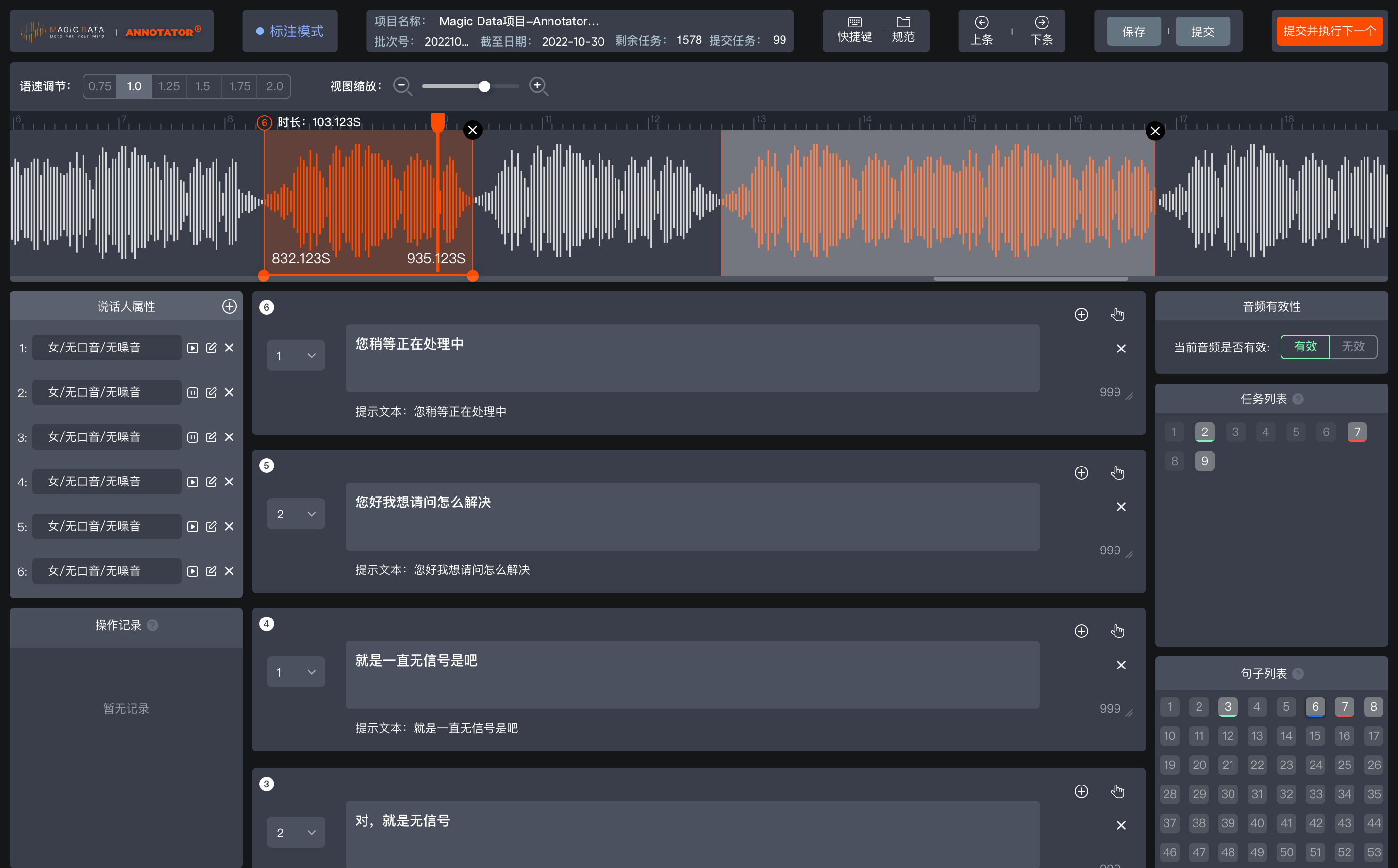Open speaker dropdown for segment 6
This screenshot has height=868, width=1398.
point(296,356)
